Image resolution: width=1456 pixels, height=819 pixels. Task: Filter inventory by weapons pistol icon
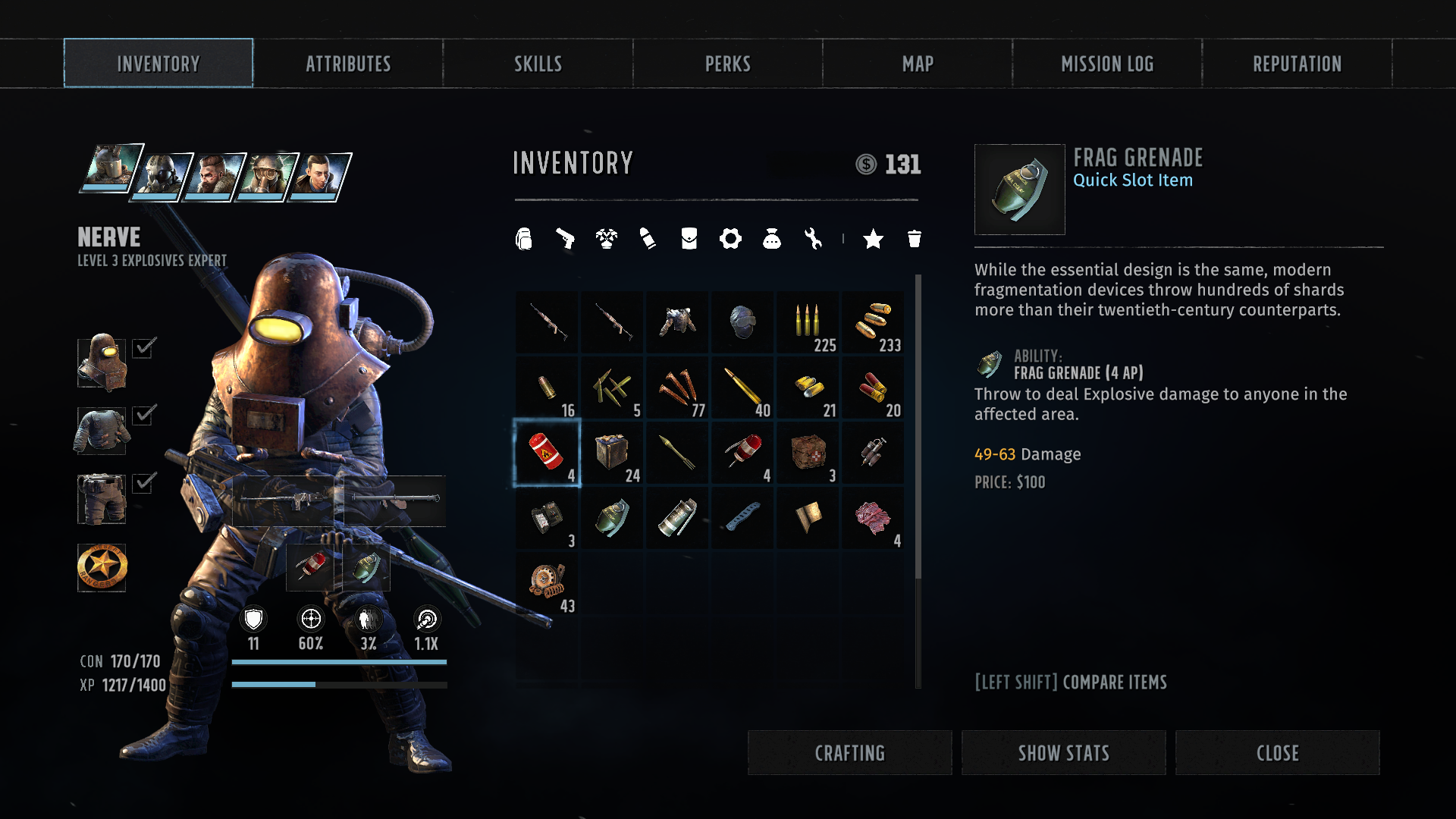[565, 239]
